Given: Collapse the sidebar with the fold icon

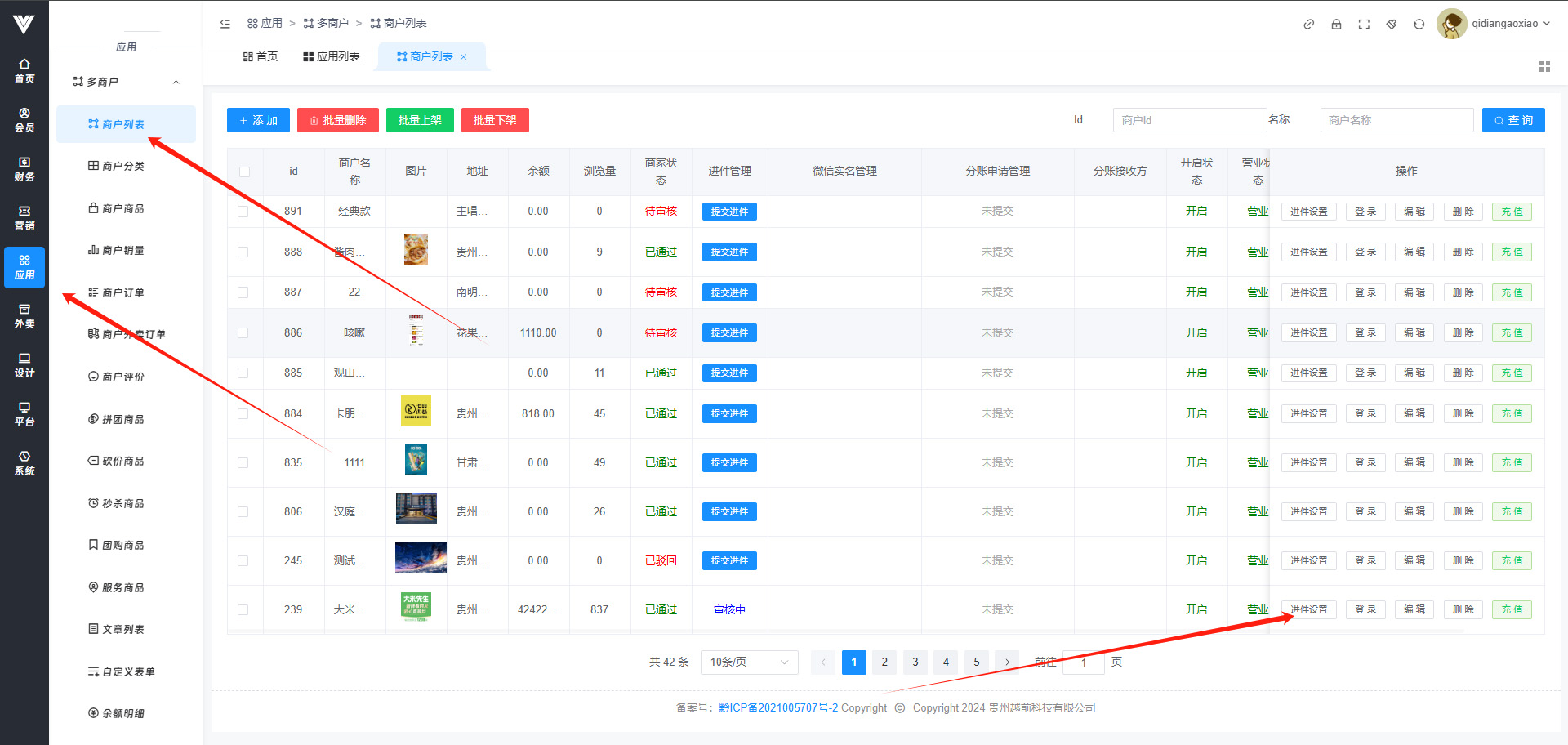Looking at the screenshot, I should pos(225,24).
